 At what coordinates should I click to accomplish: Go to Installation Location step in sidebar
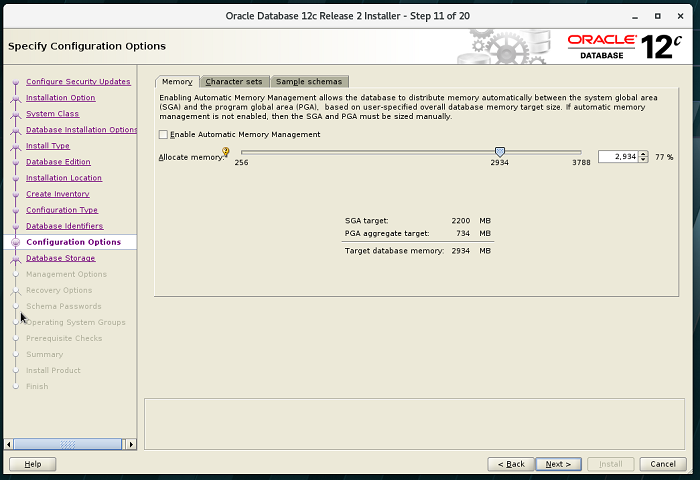pos(64,178)
